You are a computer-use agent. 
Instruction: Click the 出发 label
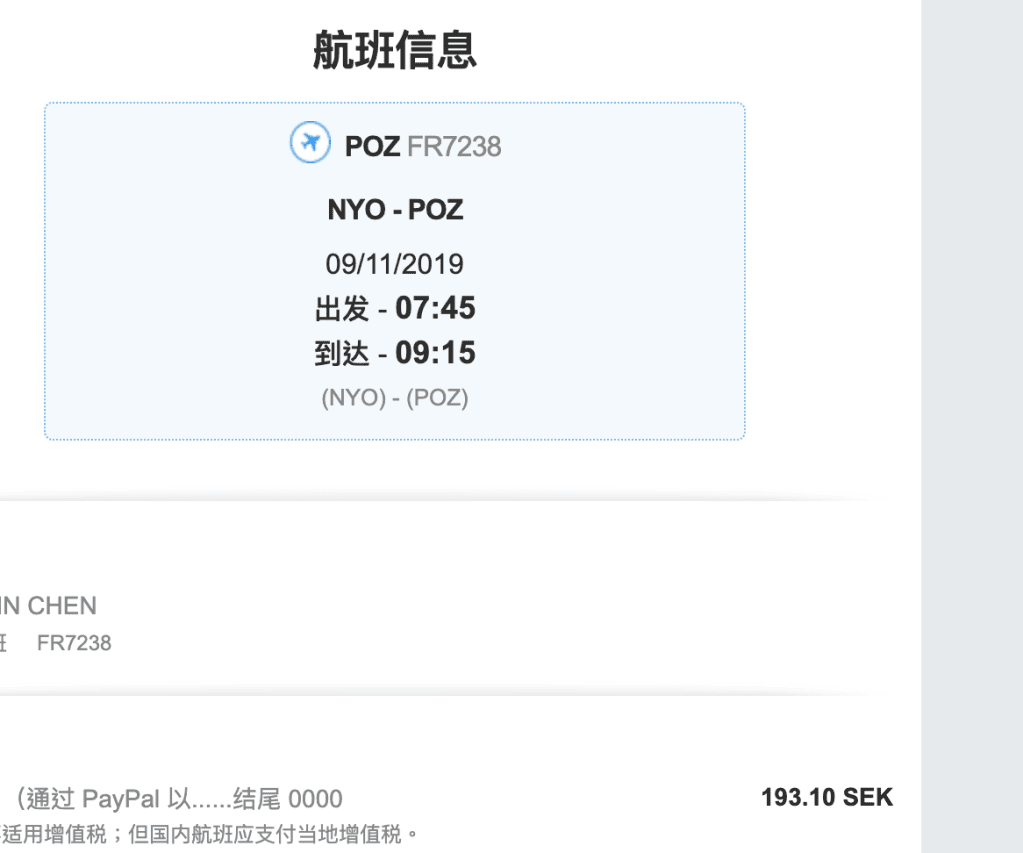[342, 309]
